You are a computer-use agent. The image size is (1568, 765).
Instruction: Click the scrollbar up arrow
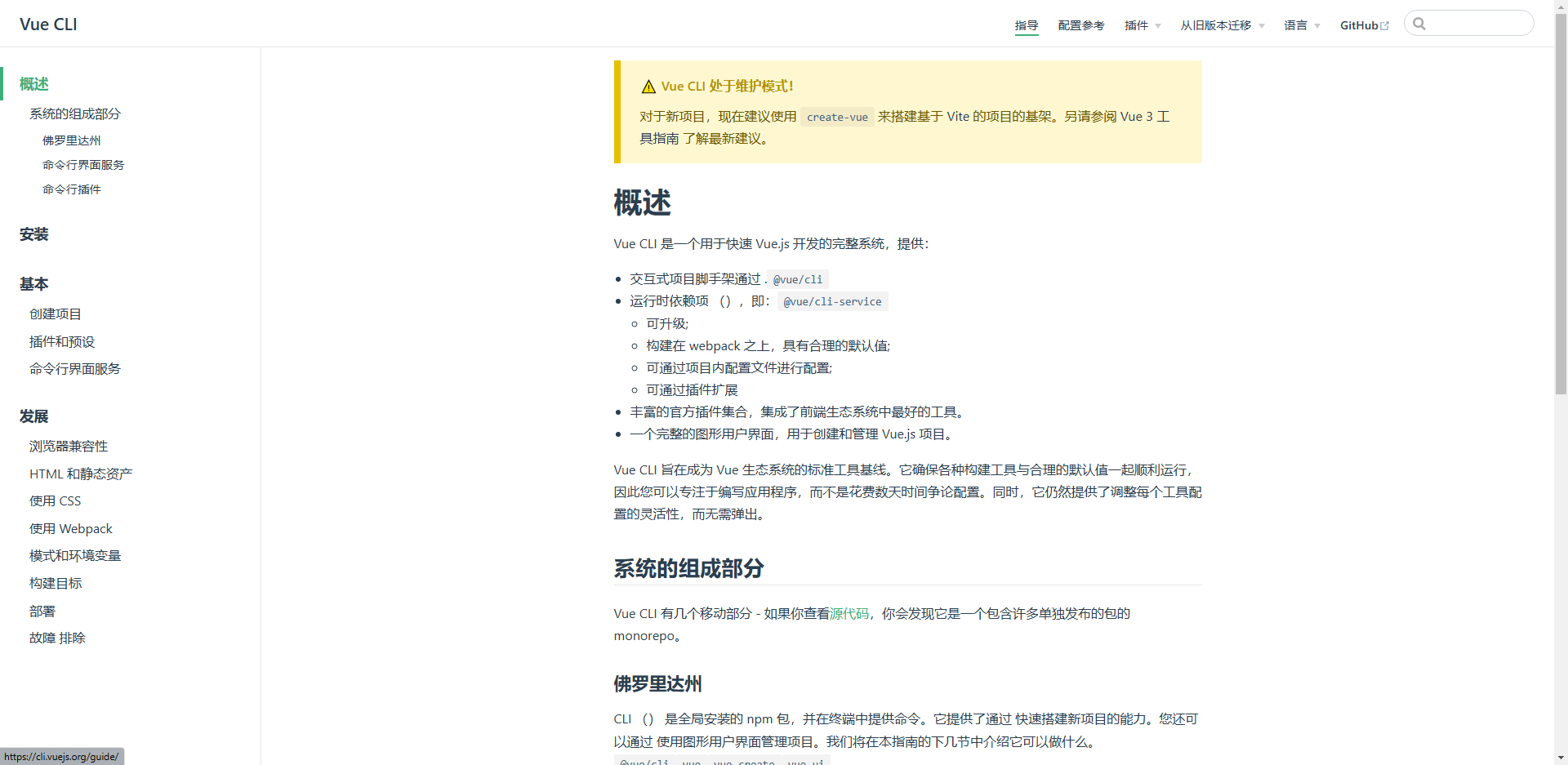pyautogui.click(x=1561, y=7)
